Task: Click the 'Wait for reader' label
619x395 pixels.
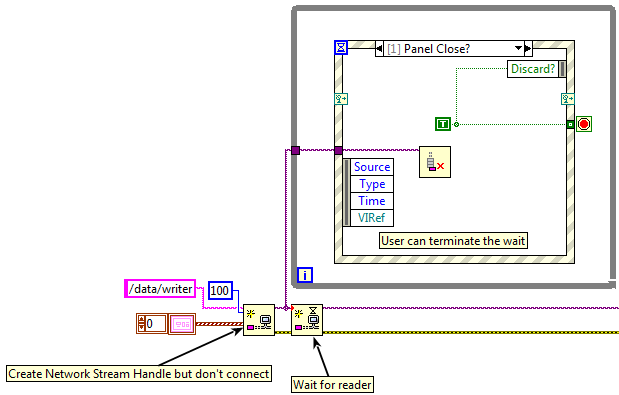Action: (332, 384)
